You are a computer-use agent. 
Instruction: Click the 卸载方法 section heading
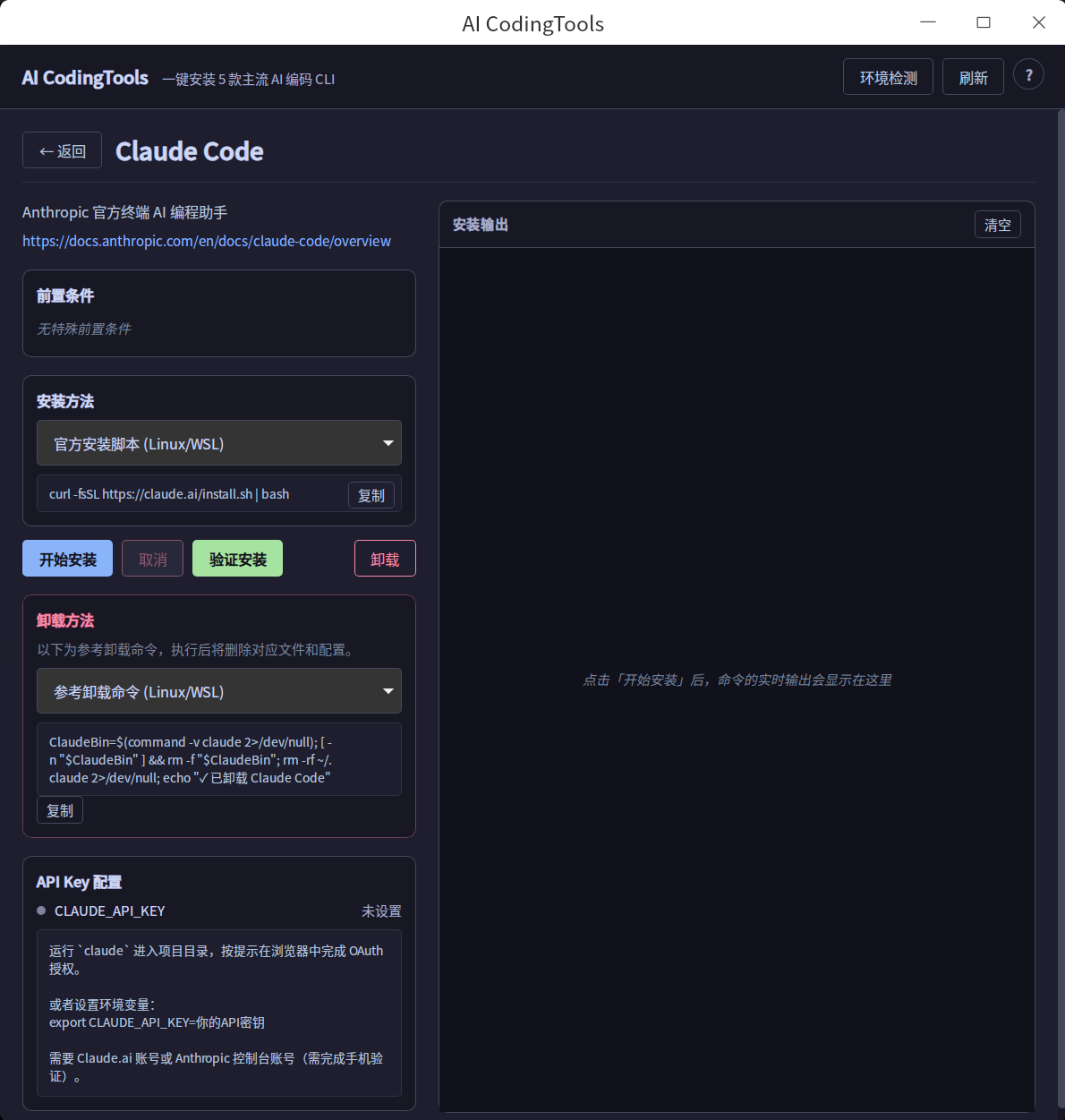pos(65,620)
